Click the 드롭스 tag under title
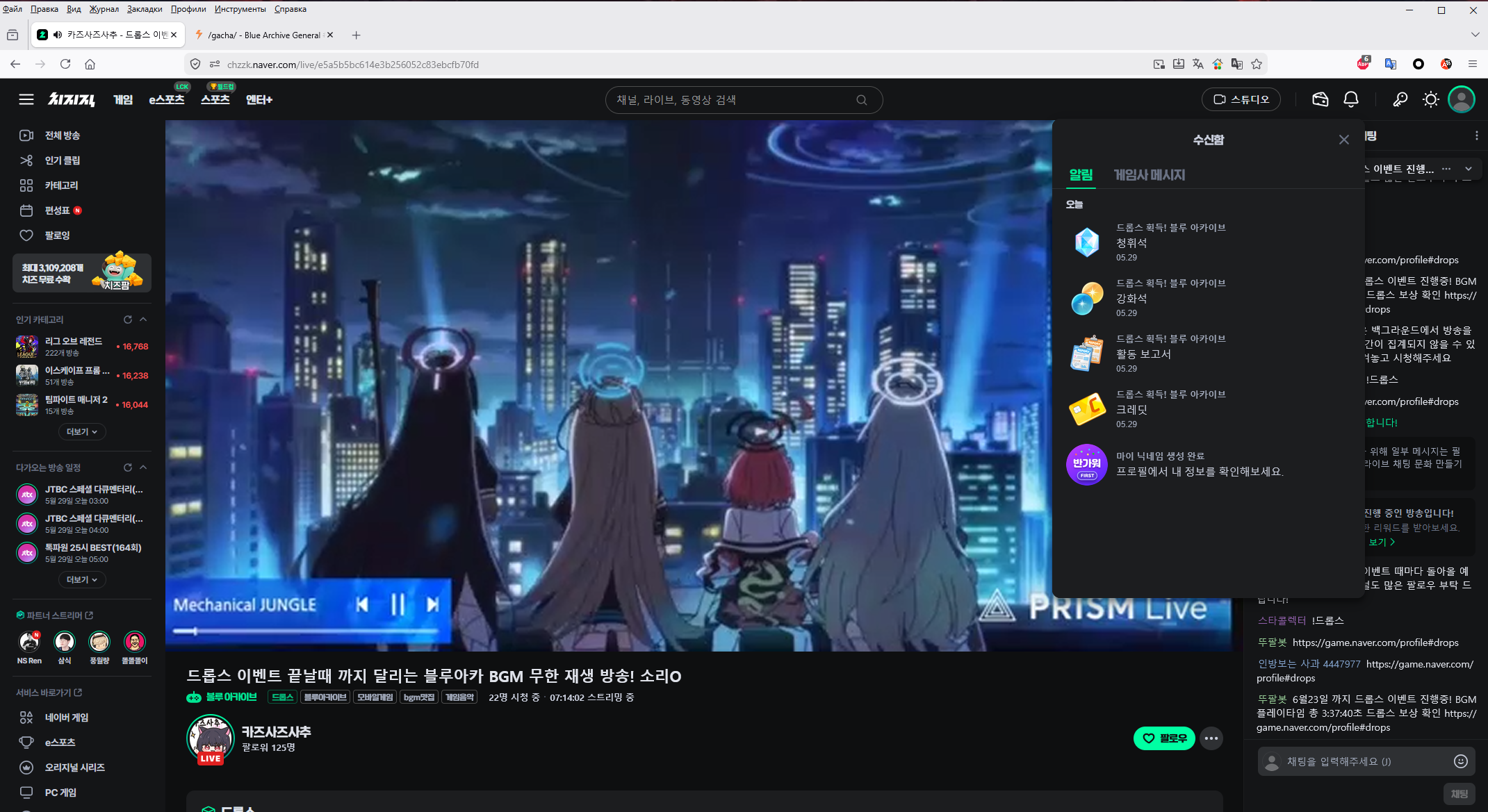Viewport: 1488px width, 812px height. tap(282, 697)
